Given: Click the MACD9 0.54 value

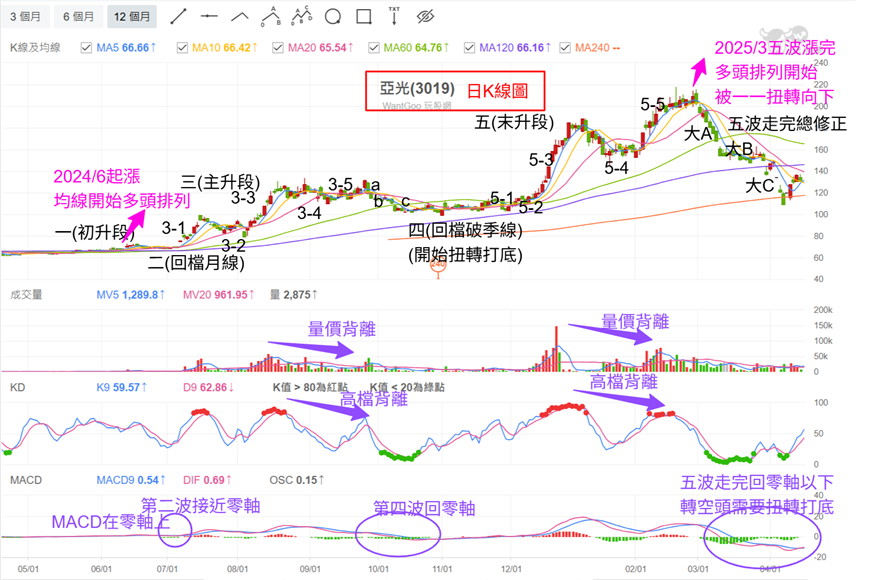Looking at the screenshot, I should pyautogui.click(x=131, y=480).
